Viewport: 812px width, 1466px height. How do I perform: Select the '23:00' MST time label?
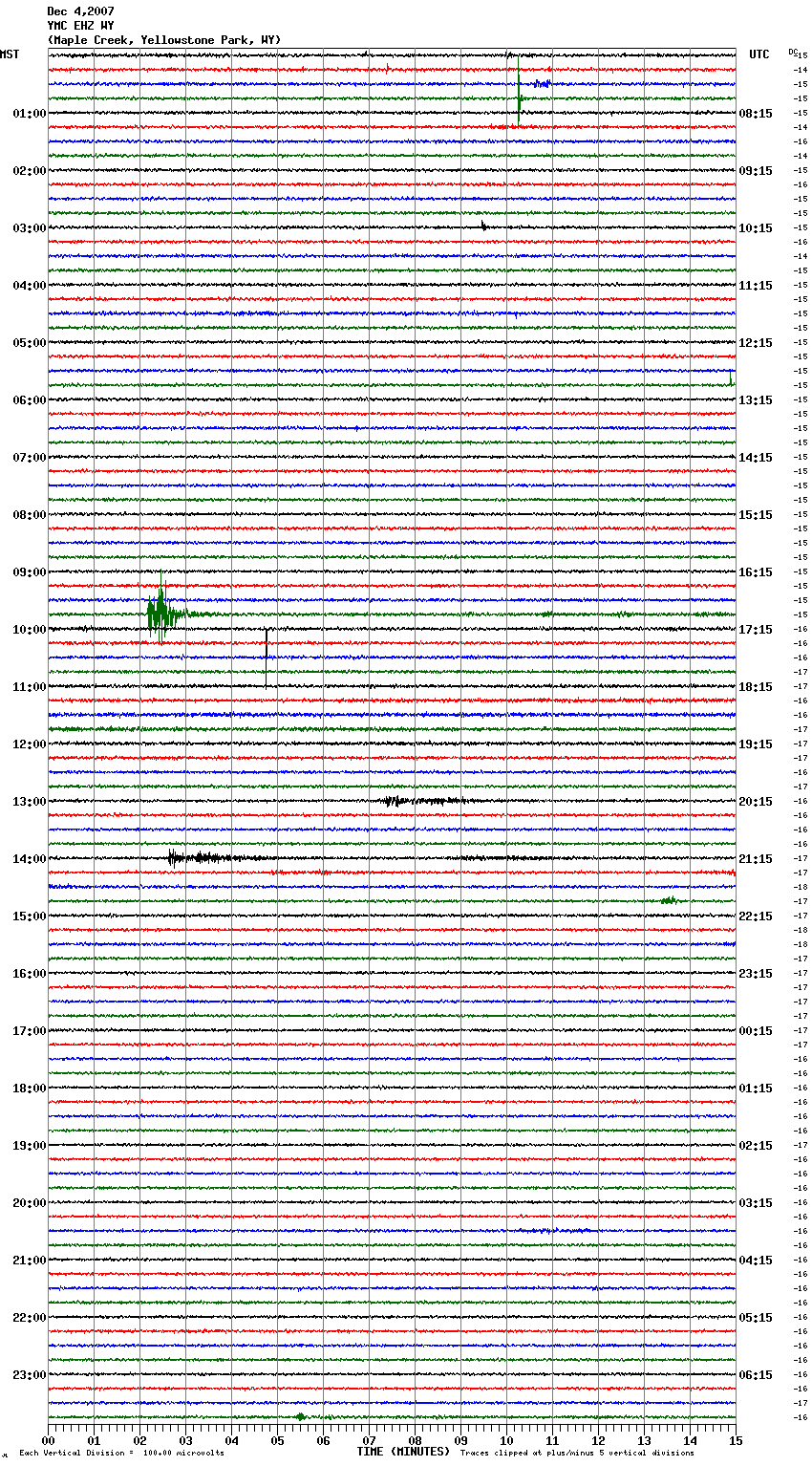click(30, 1375)
